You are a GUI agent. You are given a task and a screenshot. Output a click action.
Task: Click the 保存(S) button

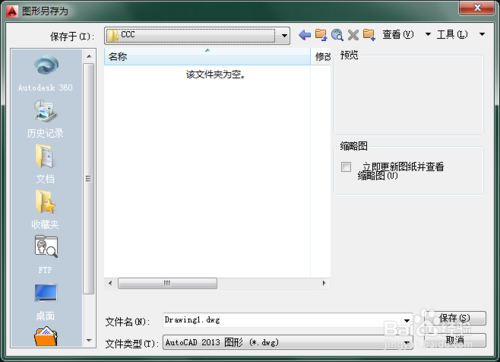coord(455,318)
